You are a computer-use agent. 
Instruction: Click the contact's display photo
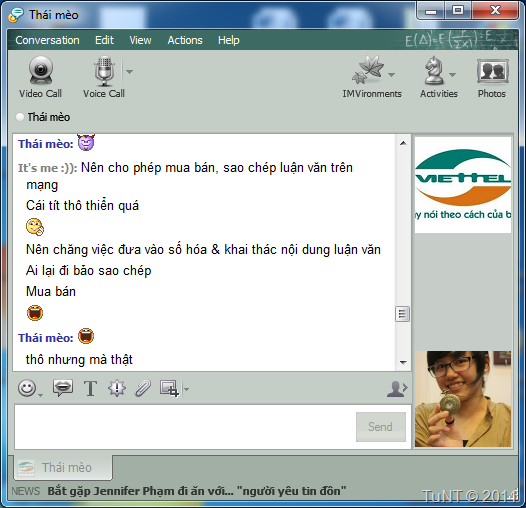463,399
